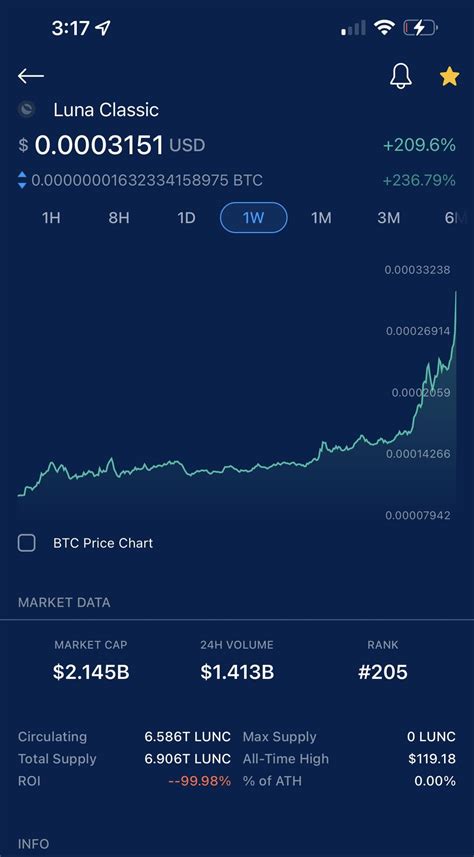Viewport: 474px width, 857px height.
Task: Tap the rank #205 value
Action: point(383,672)
